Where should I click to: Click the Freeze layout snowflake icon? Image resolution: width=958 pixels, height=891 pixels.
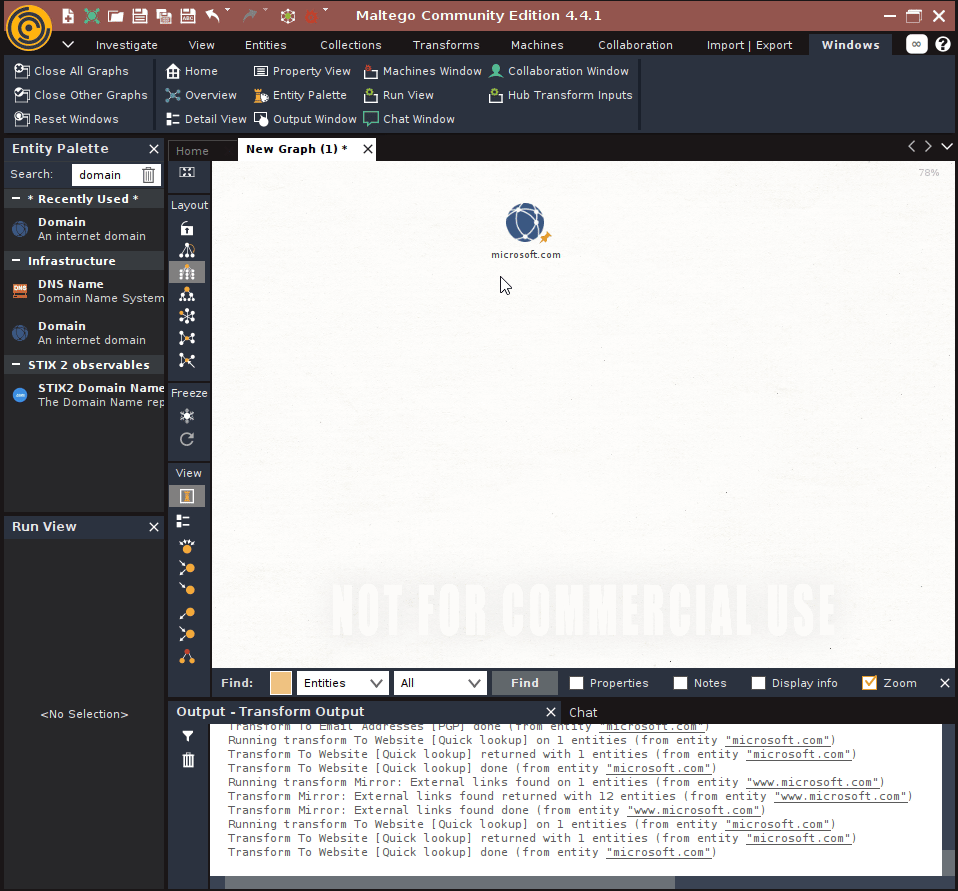pyautogui.click(x=187, y=416)
